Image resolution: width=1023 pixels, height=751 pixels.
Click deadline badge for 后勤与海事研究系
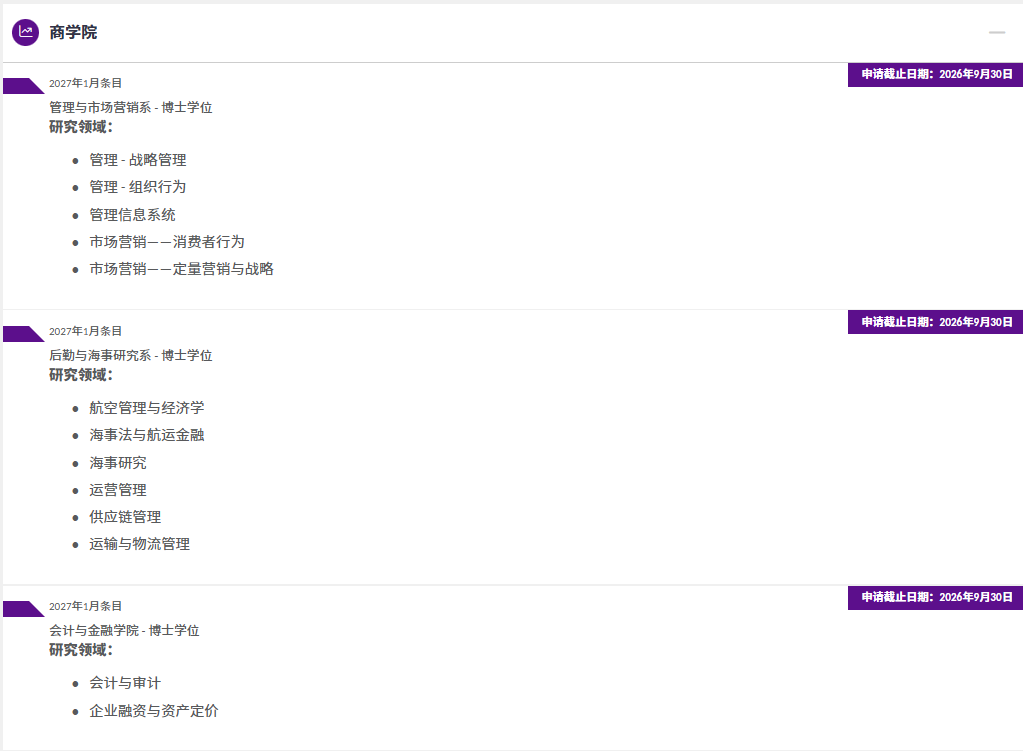[936, 322]
